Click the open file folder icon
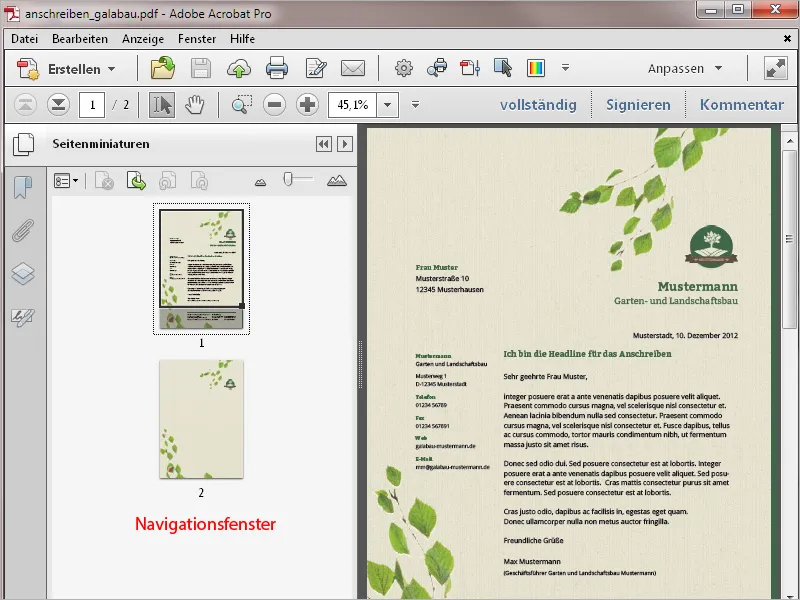Viewport: 800px width, 600px height. 163,68
